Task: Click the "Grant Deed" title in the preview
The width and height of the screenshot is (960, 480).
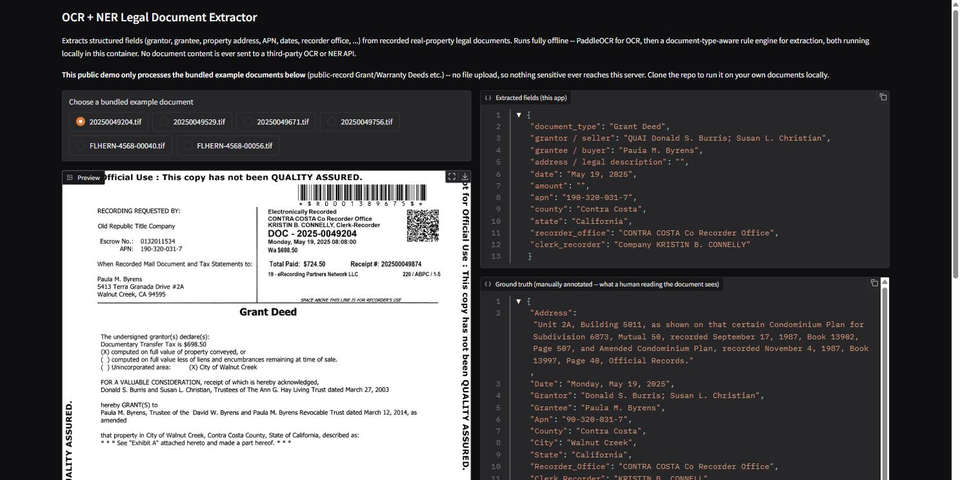Action: (268, 312)
